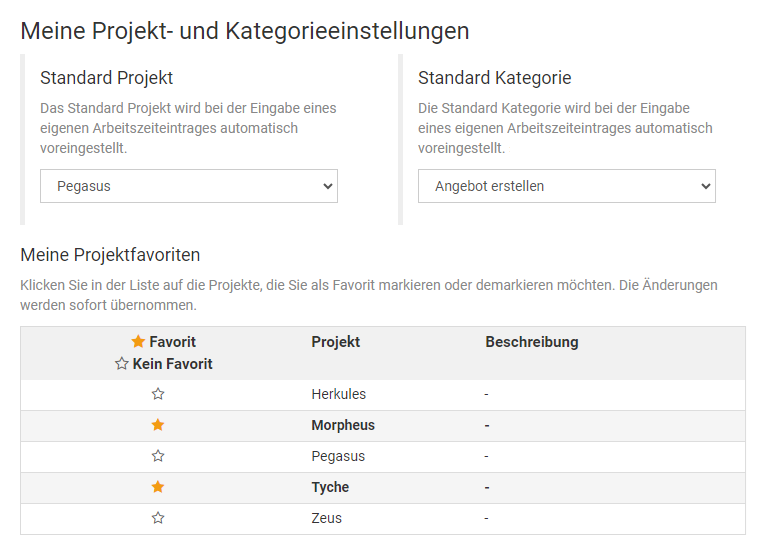Screen dimensions: 769x558
Task: Expand the Standard Kategorie dropdown
Action: coord(566,186)
